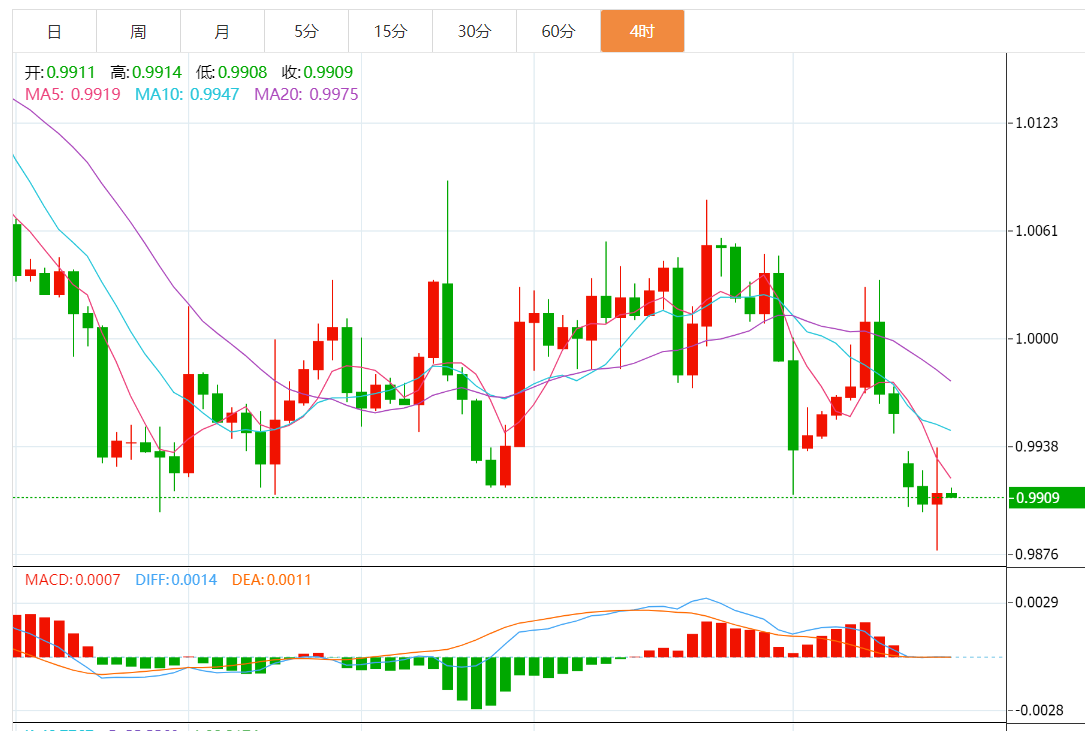Image resolution: width=1085 pixels, height=731 pixels.
Task: Click the 1.0000 price axis label
Action: tap(1037, 339)
